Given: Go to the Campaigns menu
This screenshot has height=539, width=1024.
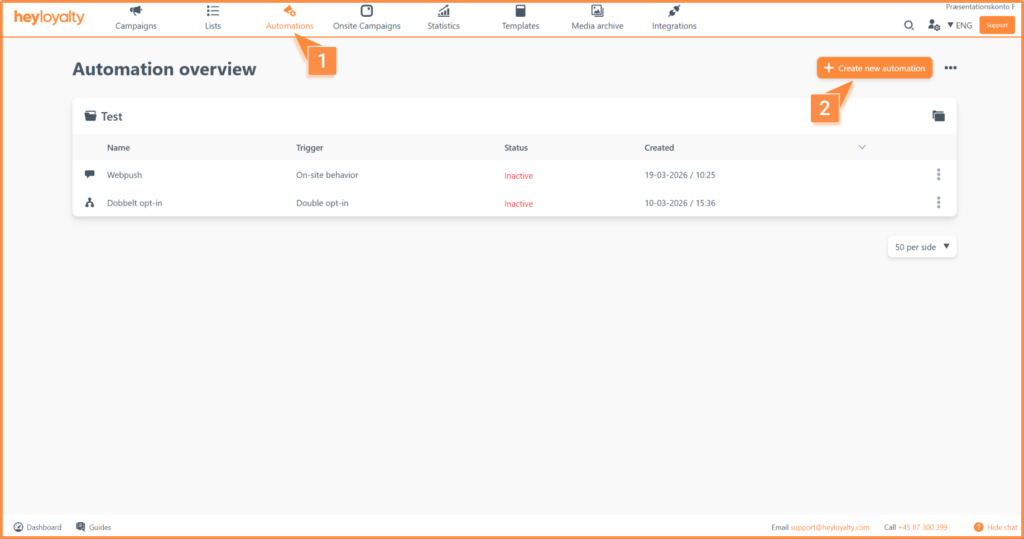Looking at the screenshot, I should [x=136, y=17].
